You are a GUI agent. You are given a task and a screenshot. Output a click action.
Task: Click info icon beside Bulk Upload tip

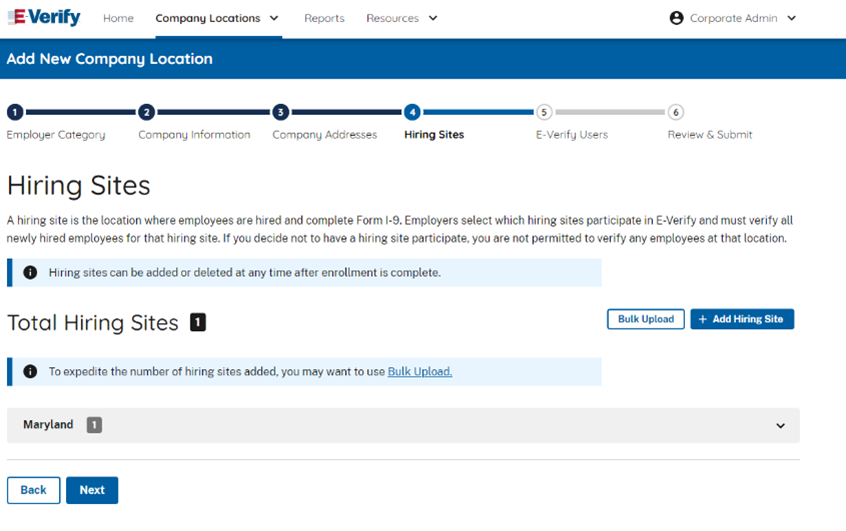pos(30,371)
